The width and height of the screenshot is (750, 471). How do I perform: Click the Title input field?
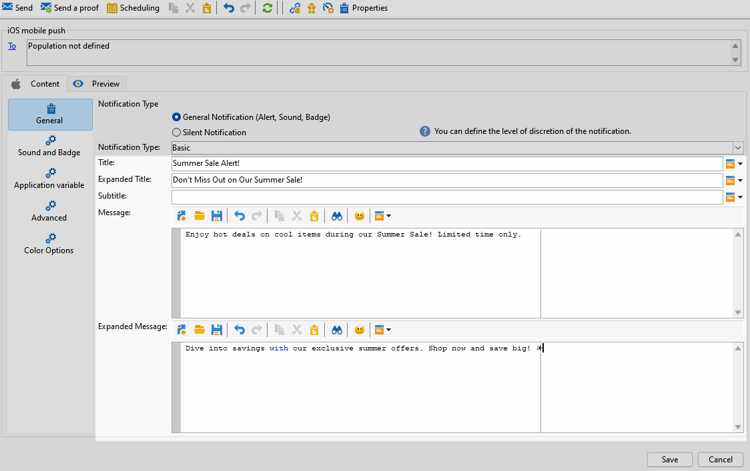pyautogui.click(x=447, y=164)
